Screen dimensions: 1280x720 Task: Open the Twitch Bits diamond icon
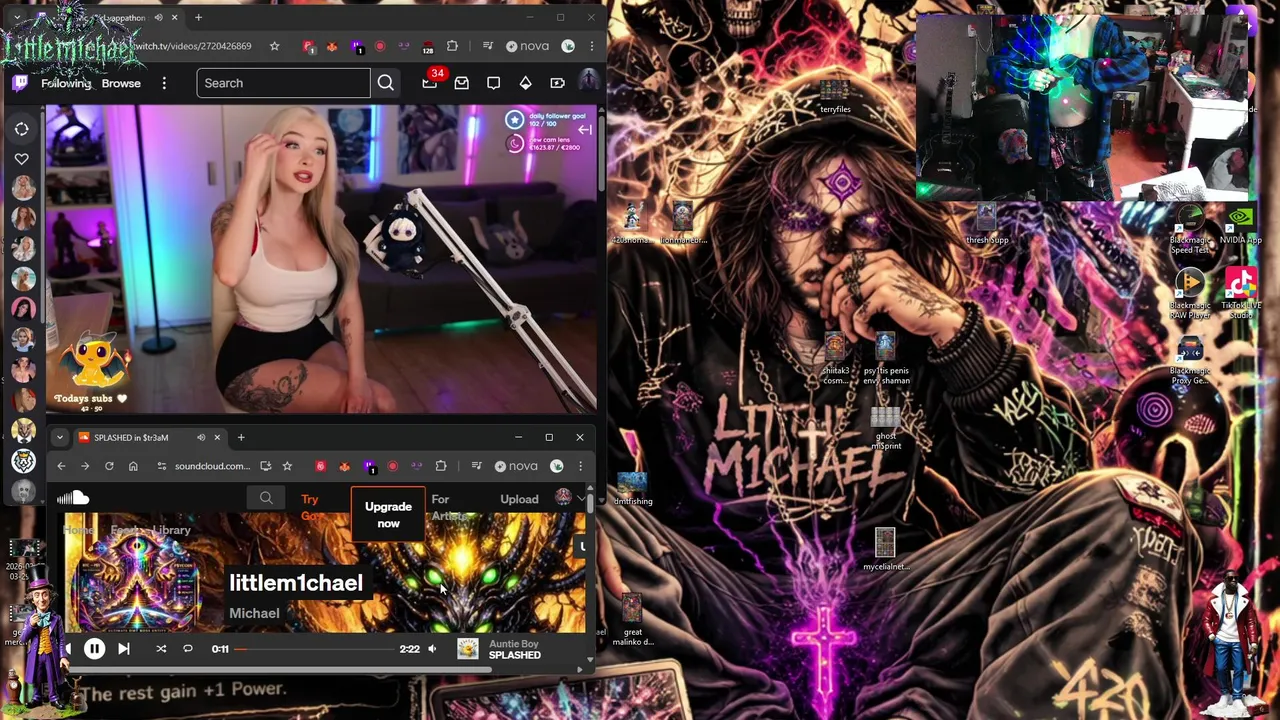pos(525,83)
